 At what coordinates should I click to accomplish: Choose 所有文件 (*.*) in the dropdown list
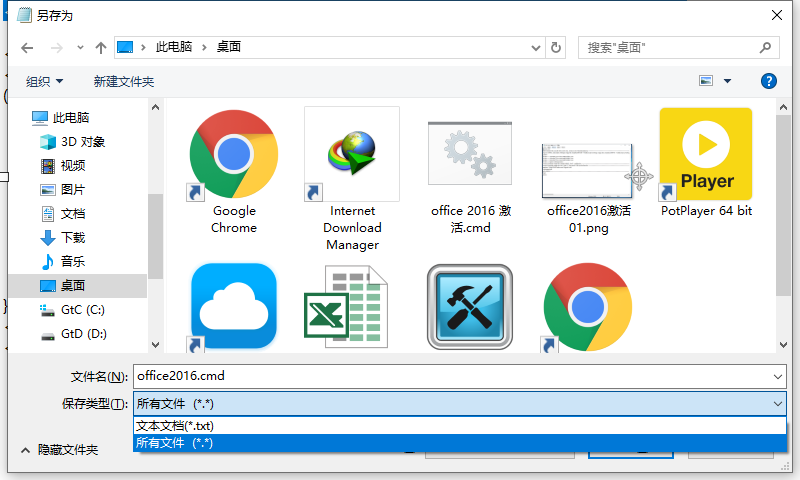pyautogui.click(x=460, y=443)
